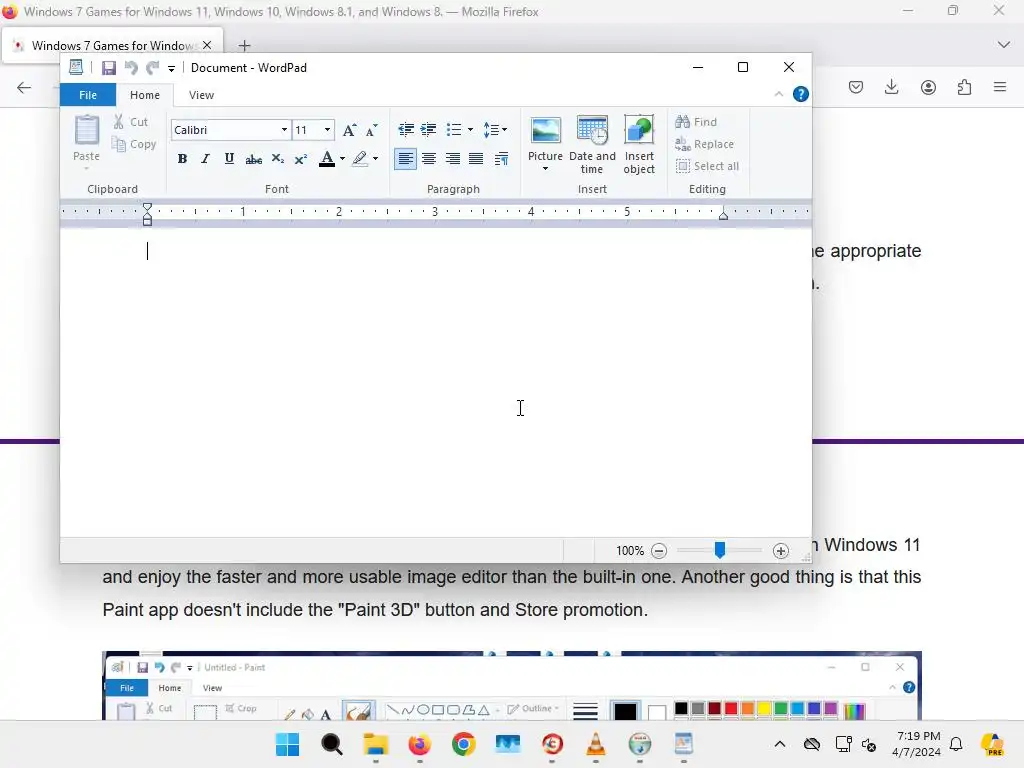Open WordPad Help question mark

pos(801,94)
